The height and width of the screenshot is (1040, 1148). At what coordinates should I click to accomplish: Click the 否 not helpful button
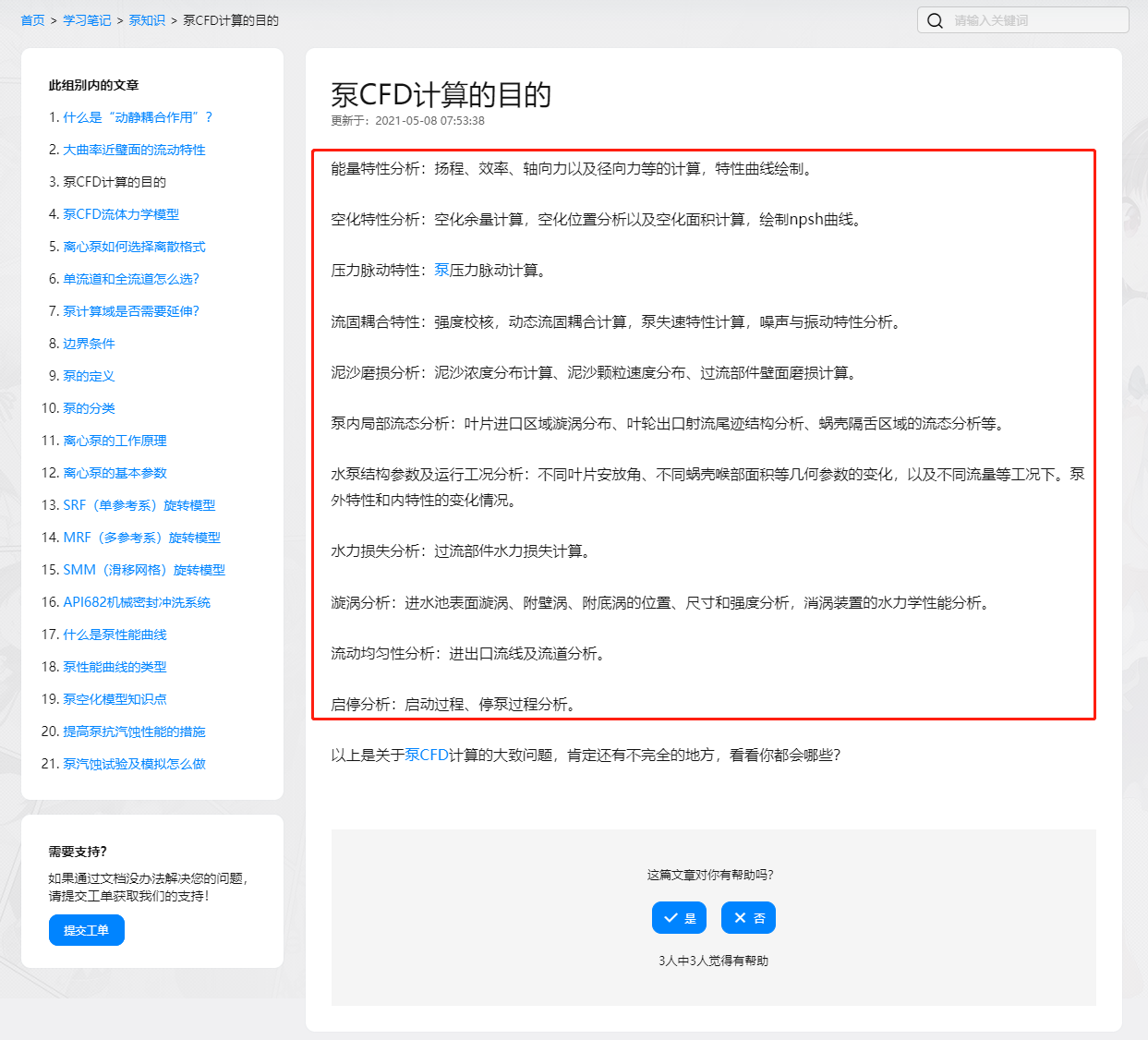748,918
